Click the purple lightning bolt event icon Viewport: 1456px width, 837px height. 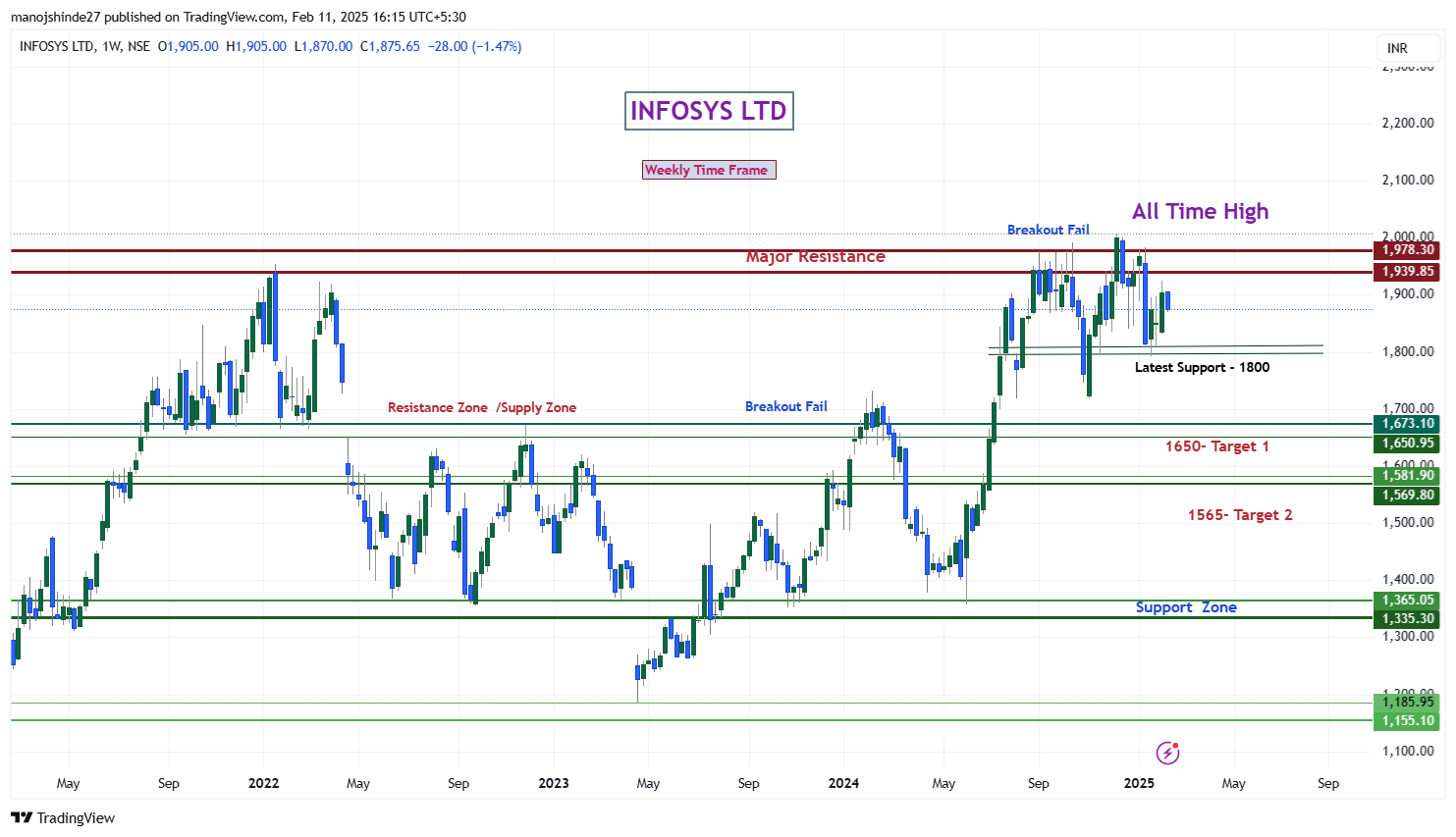coord(1167,753)
